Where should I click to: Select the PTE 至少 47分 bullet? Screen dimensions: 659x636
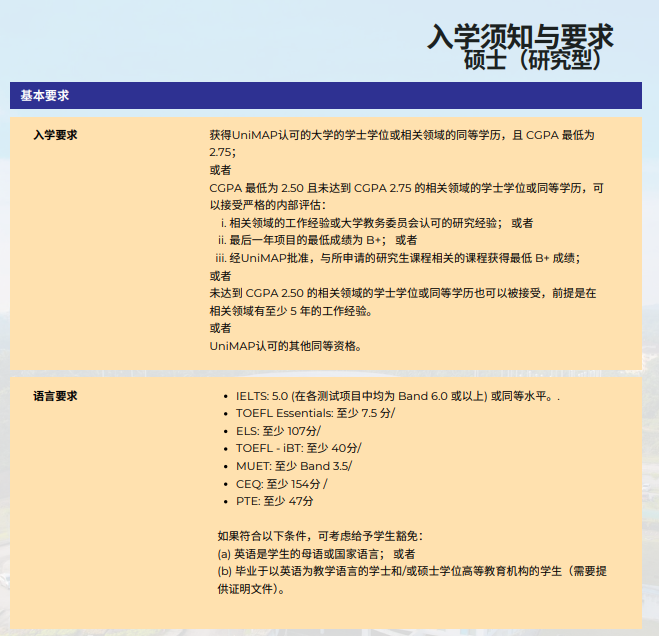click(x=274, y=501)
